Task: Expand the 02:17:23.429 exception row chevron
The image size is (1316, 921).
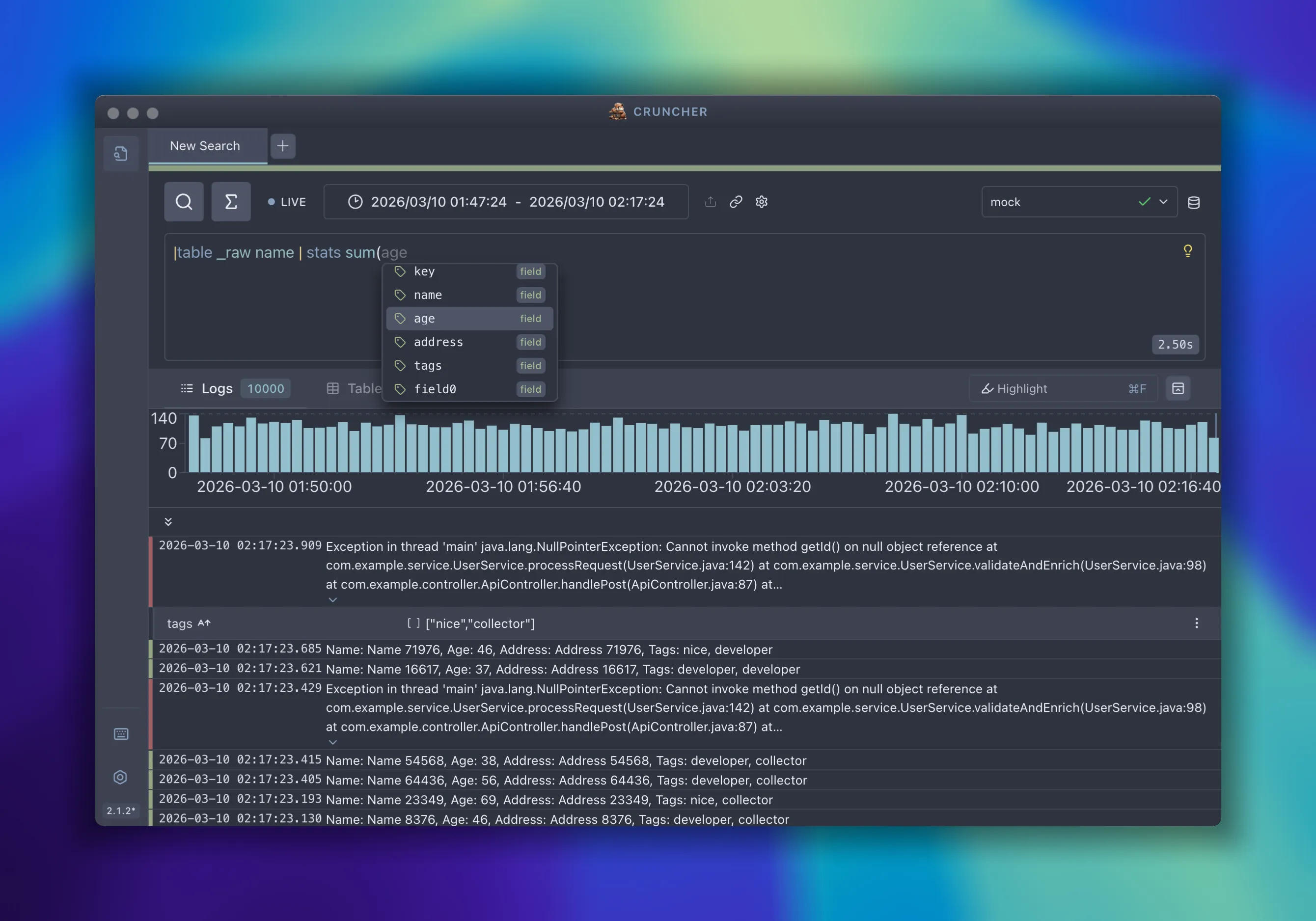Action: coord(332,742)
